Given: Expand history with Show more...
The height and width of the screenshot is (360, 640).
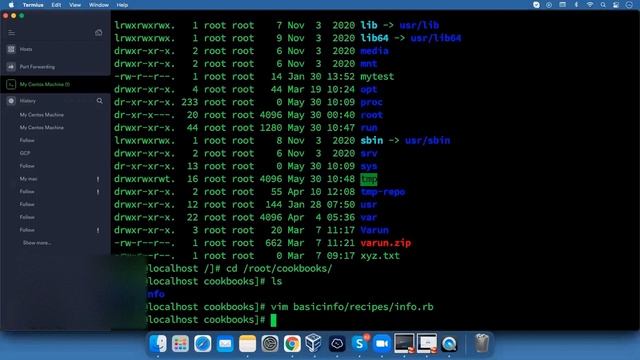Looking at the screenshot, I should (37, 243).
